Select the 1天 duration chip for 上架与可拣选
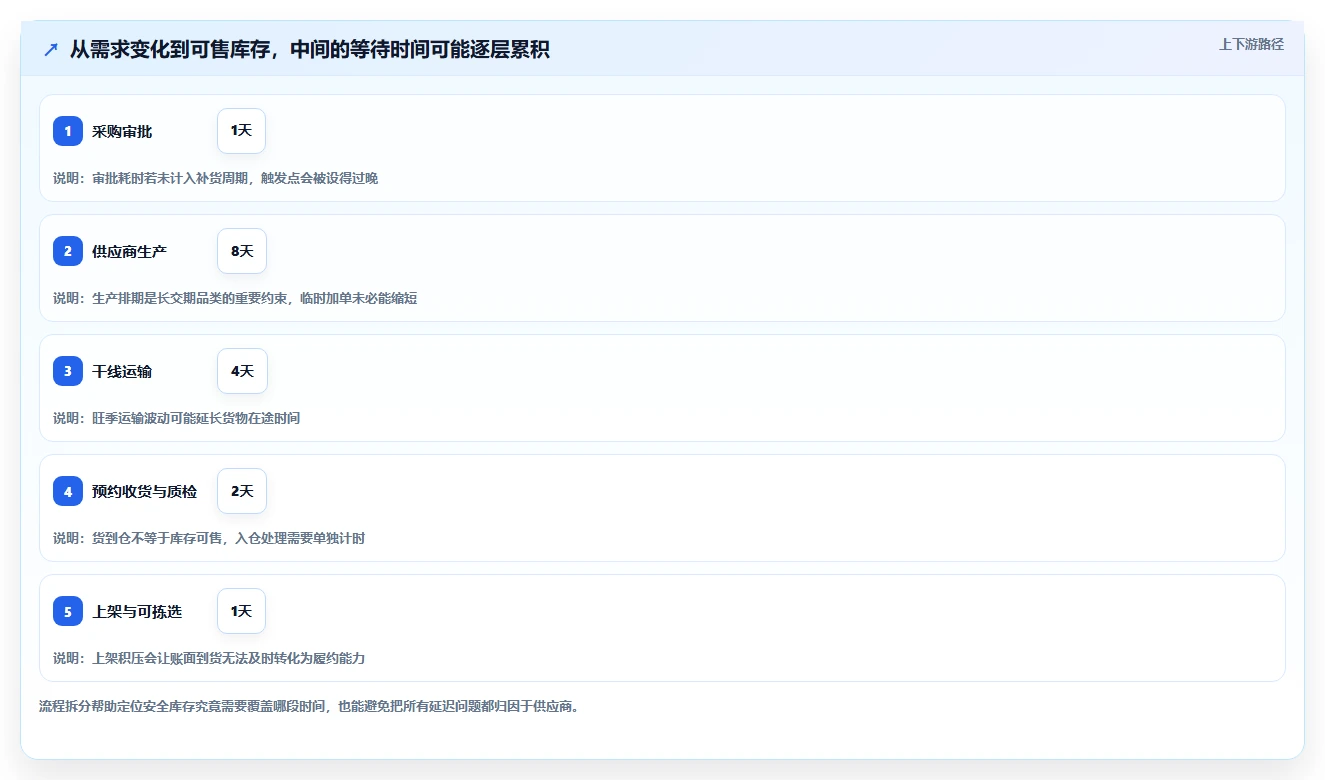Viewport: 1325px width, 780px height. [241, 611]
